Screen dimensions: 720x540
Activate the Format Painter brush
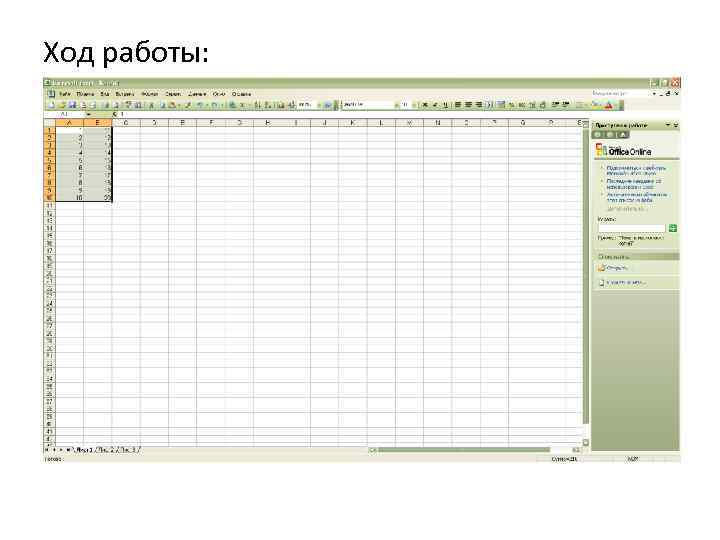pos(187,105)
